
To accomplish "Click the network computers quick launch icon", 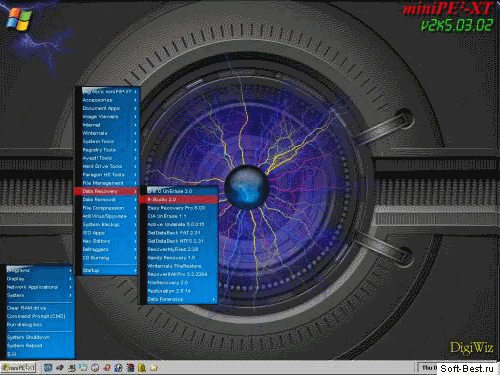I will point(71,368).
